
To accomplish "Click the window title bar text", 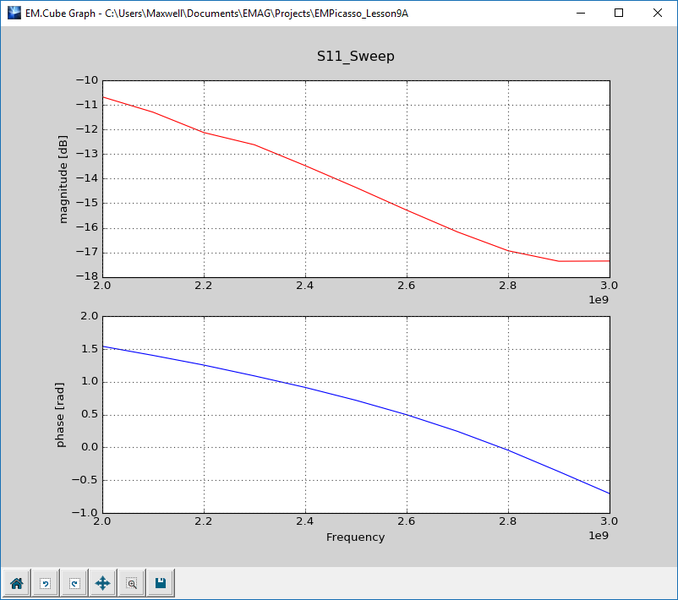I will pos(217,13).
